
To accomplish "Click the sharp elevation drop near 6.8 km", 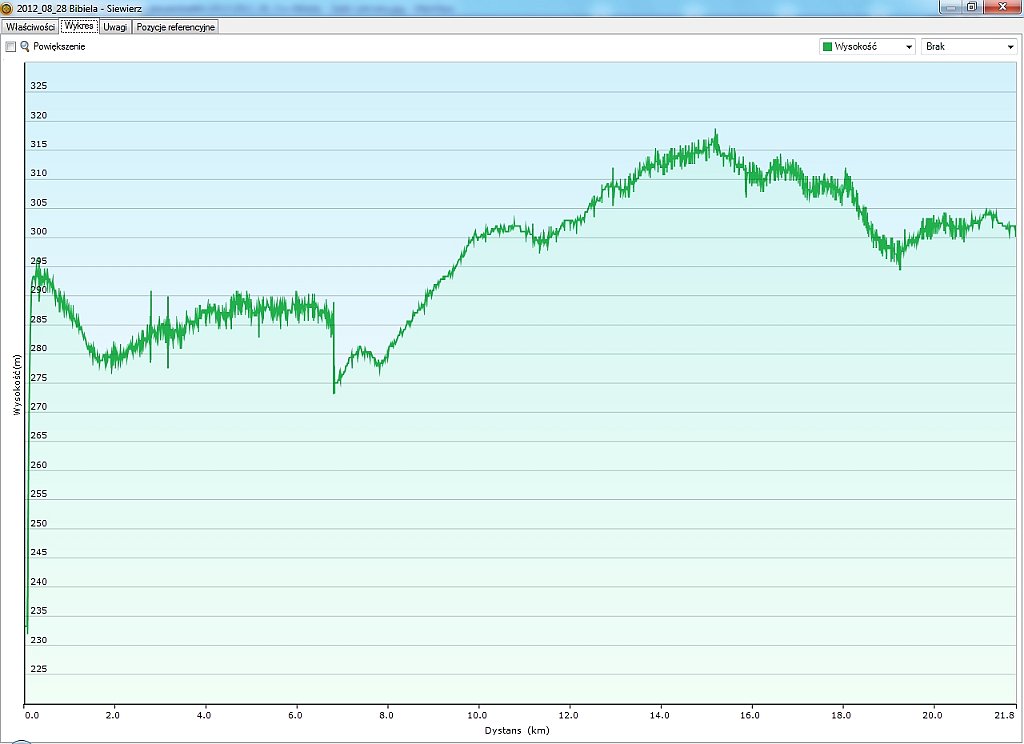I will (334, 385).
